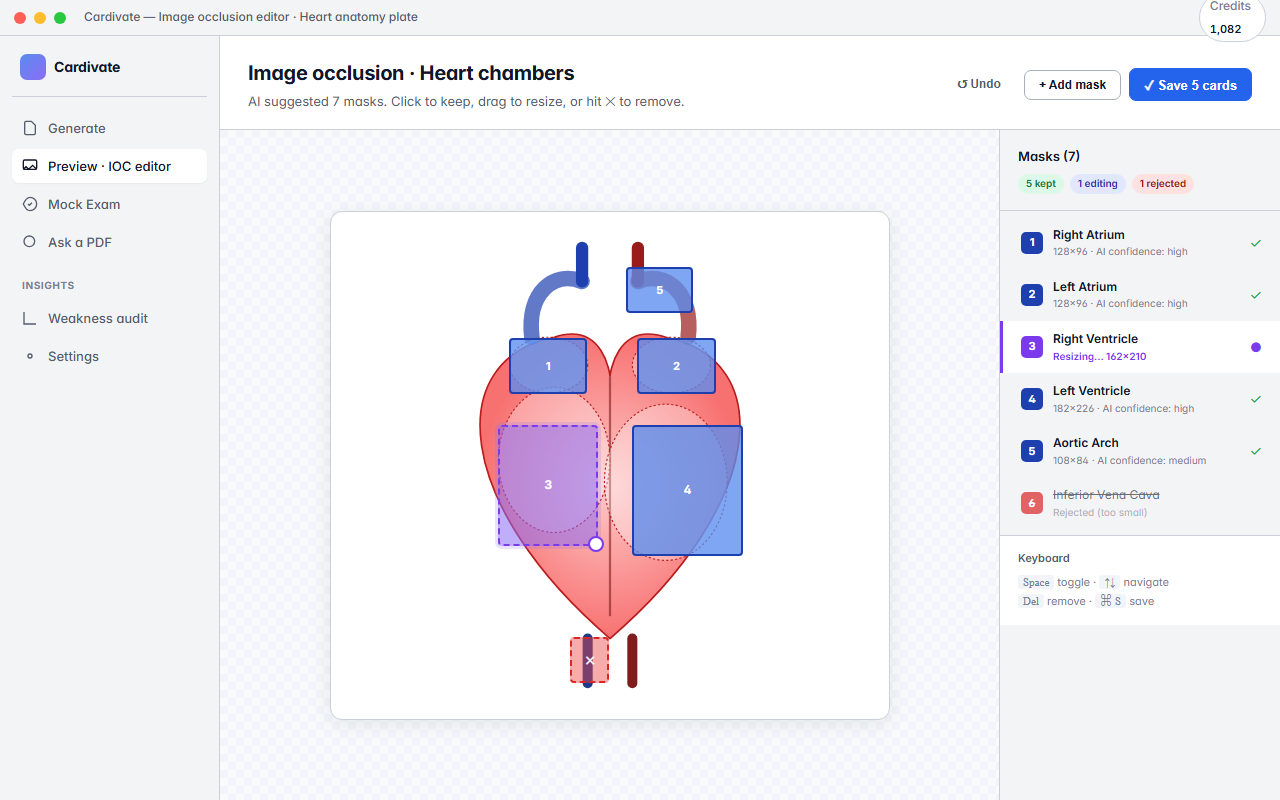
Task: Click the round resize handle of mask 3
Action: click(596, 544)
